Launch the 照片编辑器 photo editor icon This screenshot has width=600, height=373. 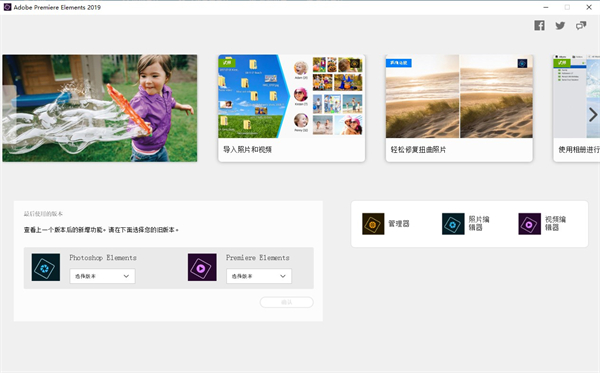coord(453,224)
